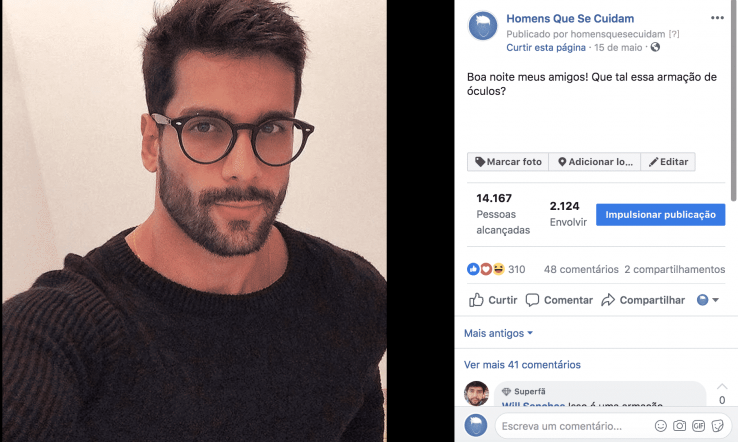The height and width of the screenshot is (442, 738).
Task: Add a GIF to the comment
Action: click(x=698, y=426)
